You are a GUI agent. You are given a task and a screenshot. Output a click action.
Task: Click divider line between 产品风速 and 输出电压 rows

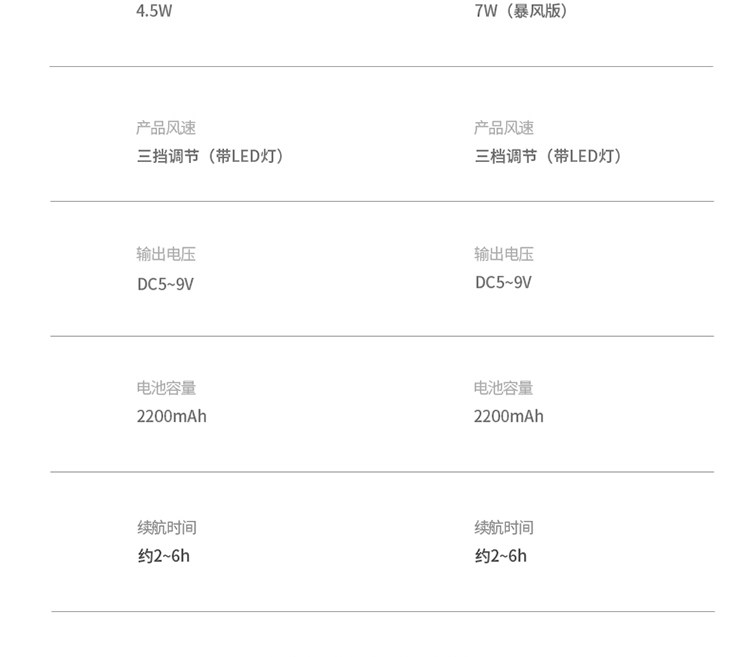[382, 201]
